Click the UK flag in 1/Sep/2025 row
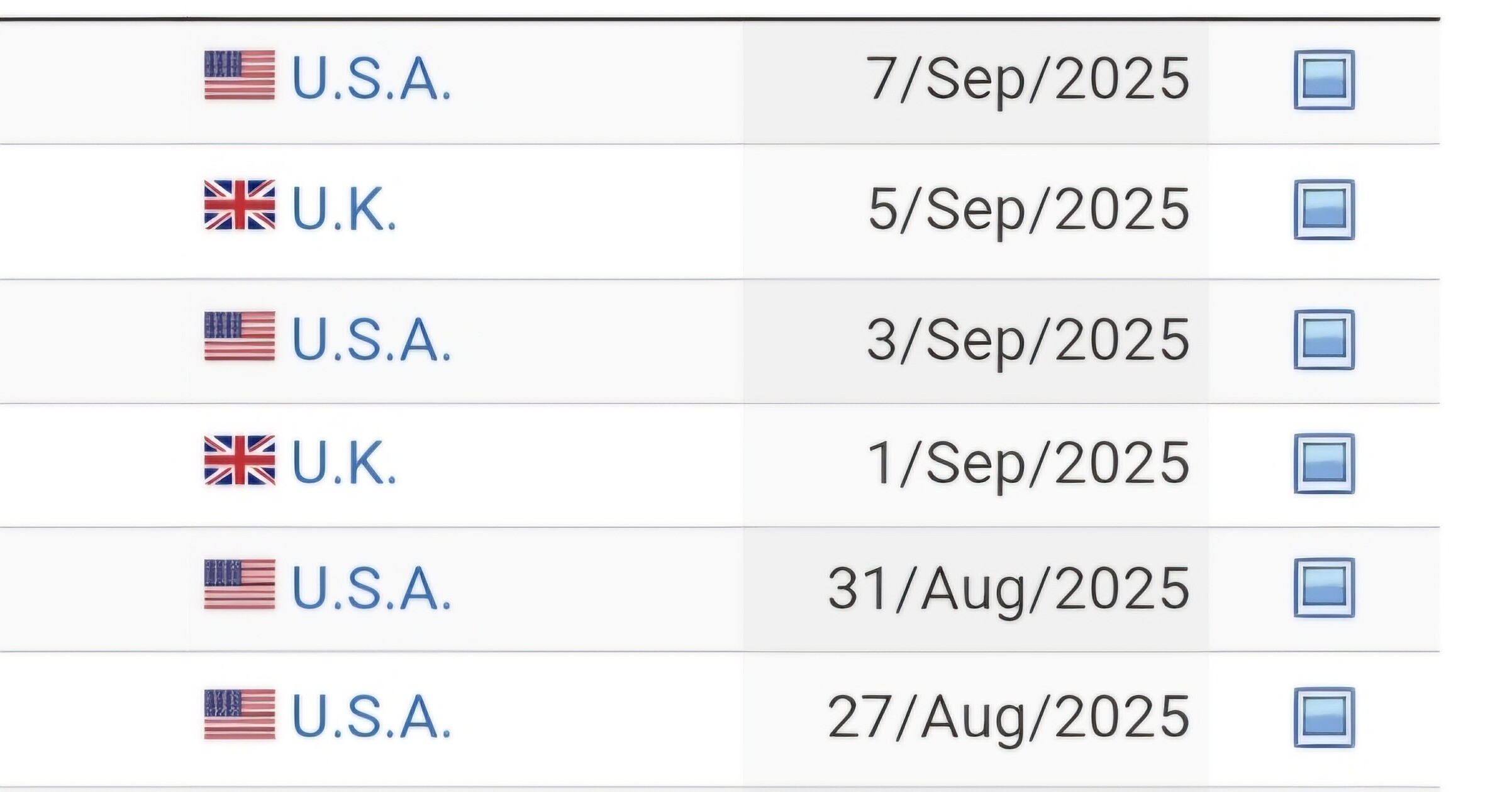Screen dimensions: 1512x792 coord(240,460)
